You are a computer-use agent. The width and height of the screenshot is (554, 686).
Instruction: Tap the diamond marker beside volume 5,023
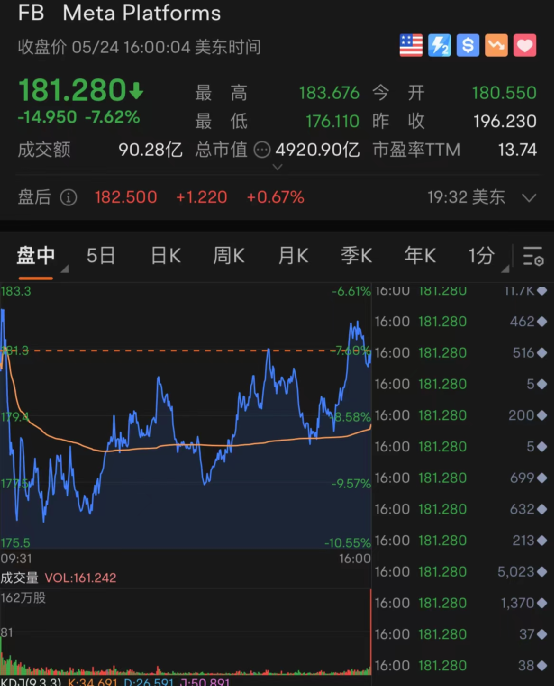click(x=542, y=572)
